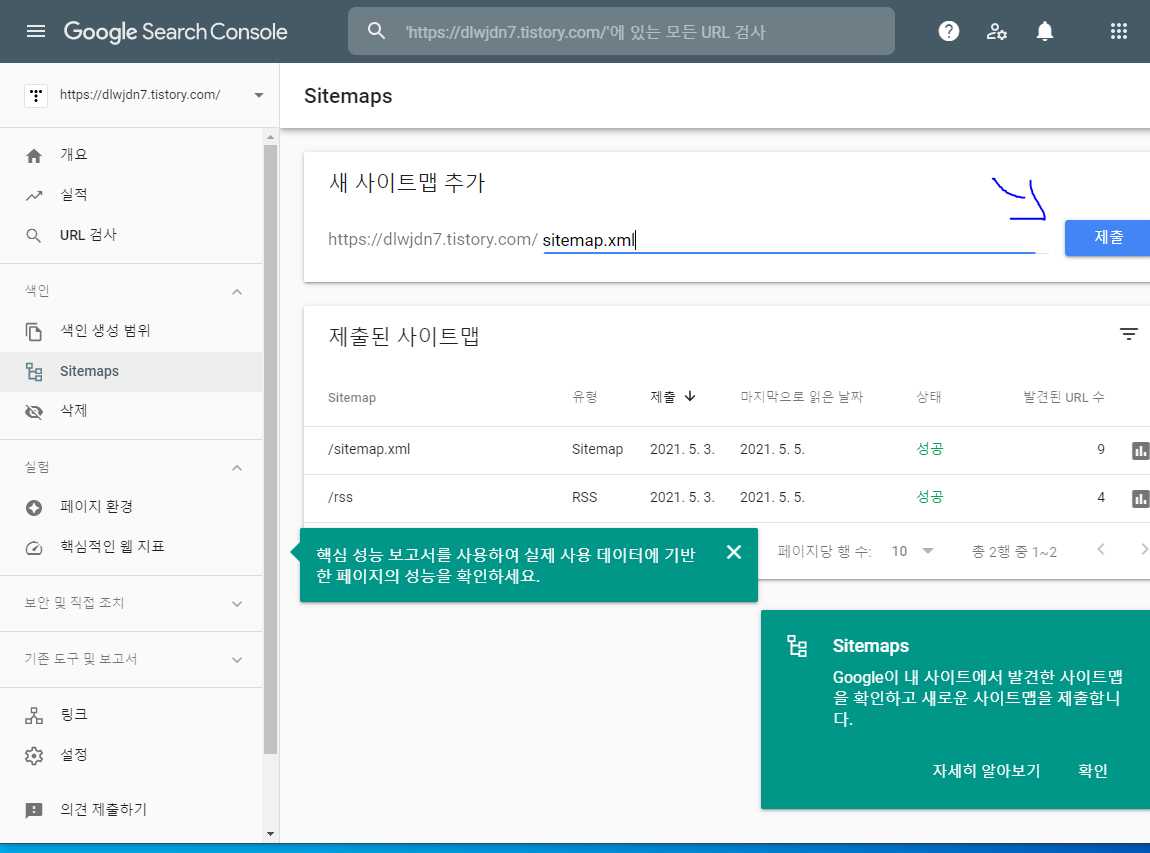Screen dimensions: 1150x853
Task: Click the pages icon next to 색인 생성 범위
Action: pos(34,332)
